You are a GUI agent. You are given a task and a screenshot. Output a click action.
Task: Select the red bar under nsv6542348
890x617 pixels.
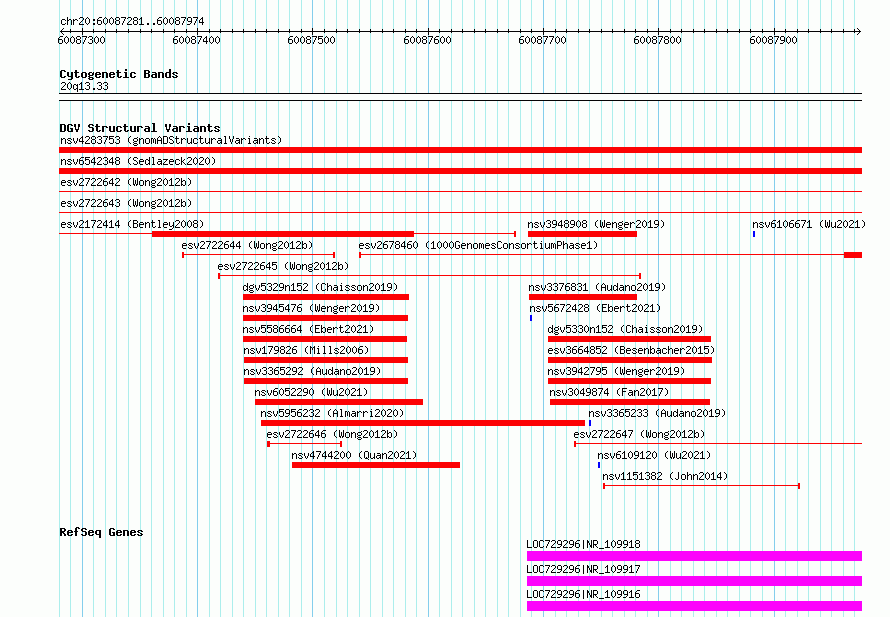pyautogui.click(x=460, y=171)
